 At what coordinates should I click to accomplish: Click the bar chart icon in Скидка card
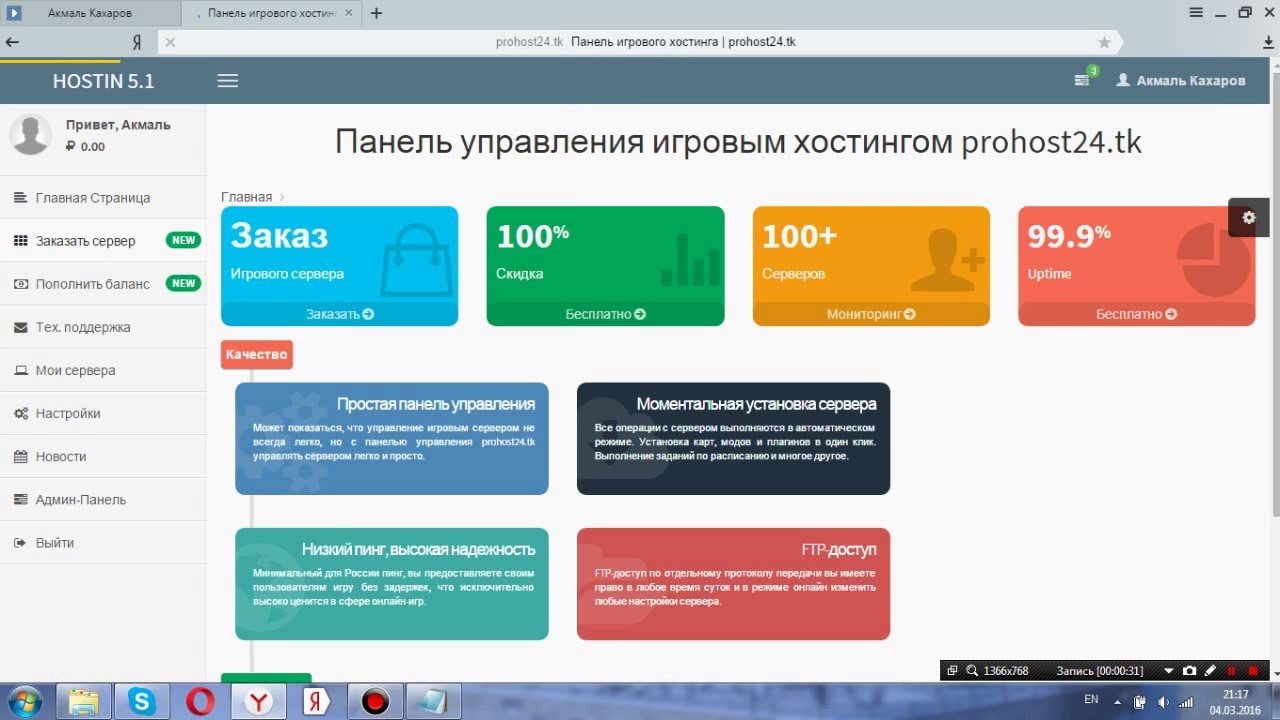[690, 259]
